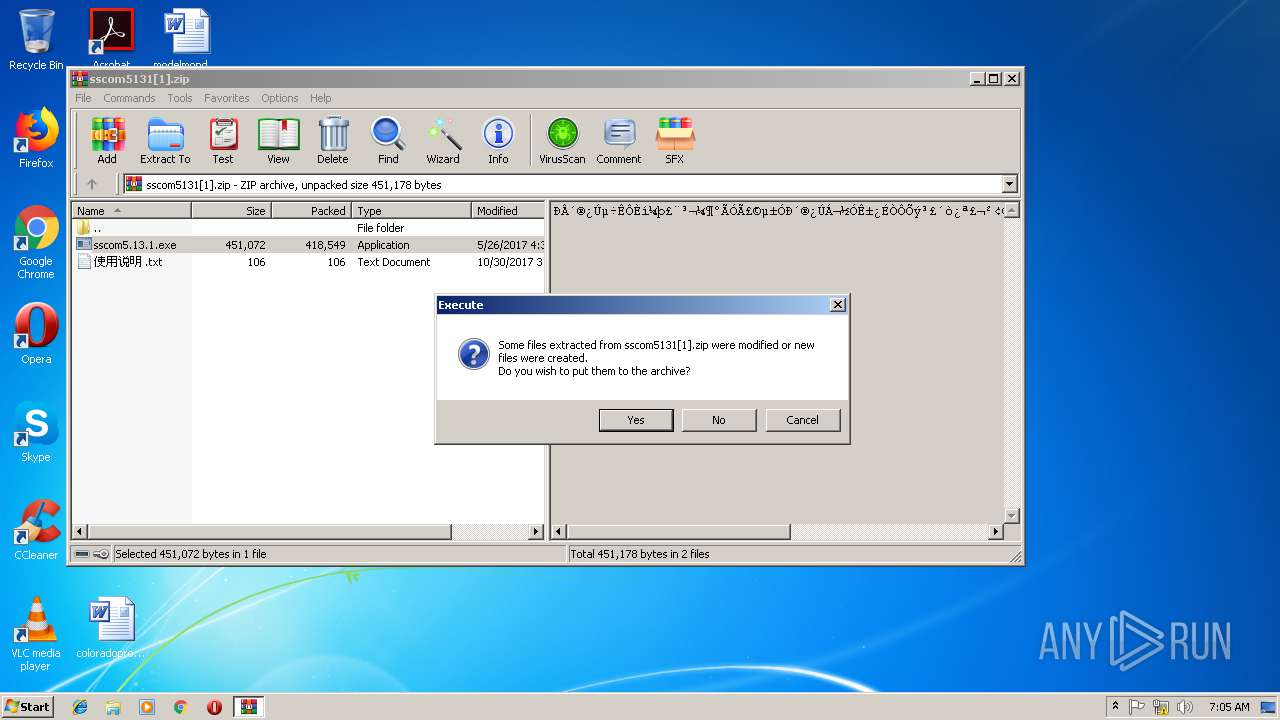Open the Commands menu
The image size is (1280, 720).
tap(129, 98)
